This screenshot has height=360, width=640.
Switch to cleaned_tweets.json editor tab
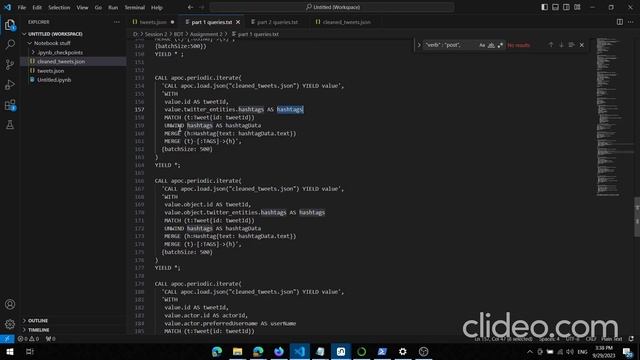pos(346,22)
